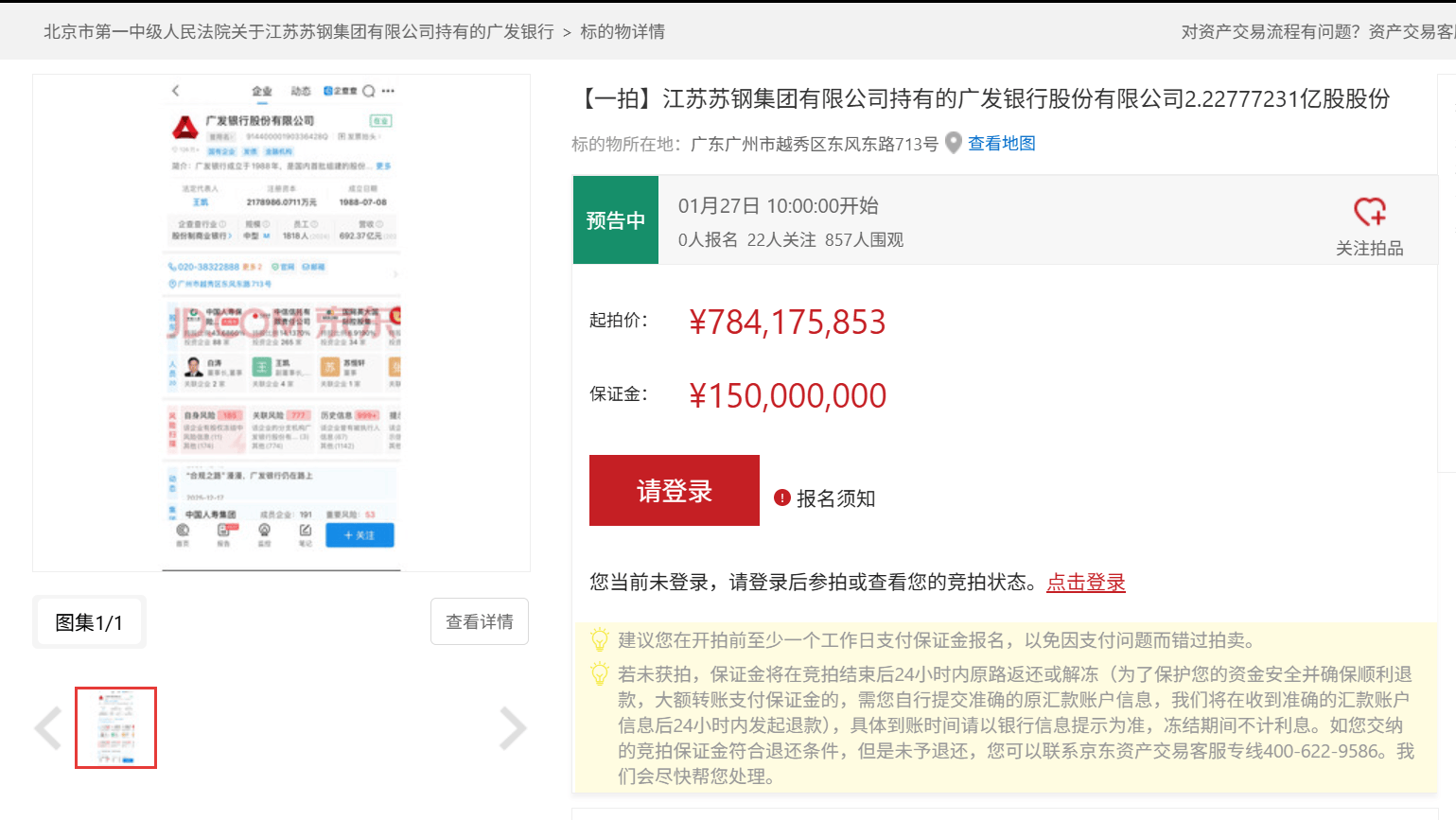Click the first lightbulb tip icon
Screen dimensions: 1456x820
[x=599, y=640]
